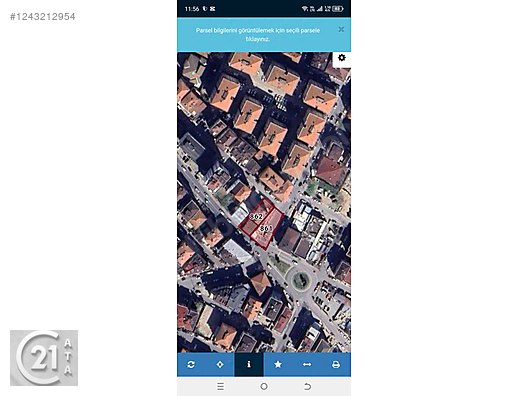Tap the roundabout on the satellite map
This screenshot has width=528, height=396.
coord(301,279)
